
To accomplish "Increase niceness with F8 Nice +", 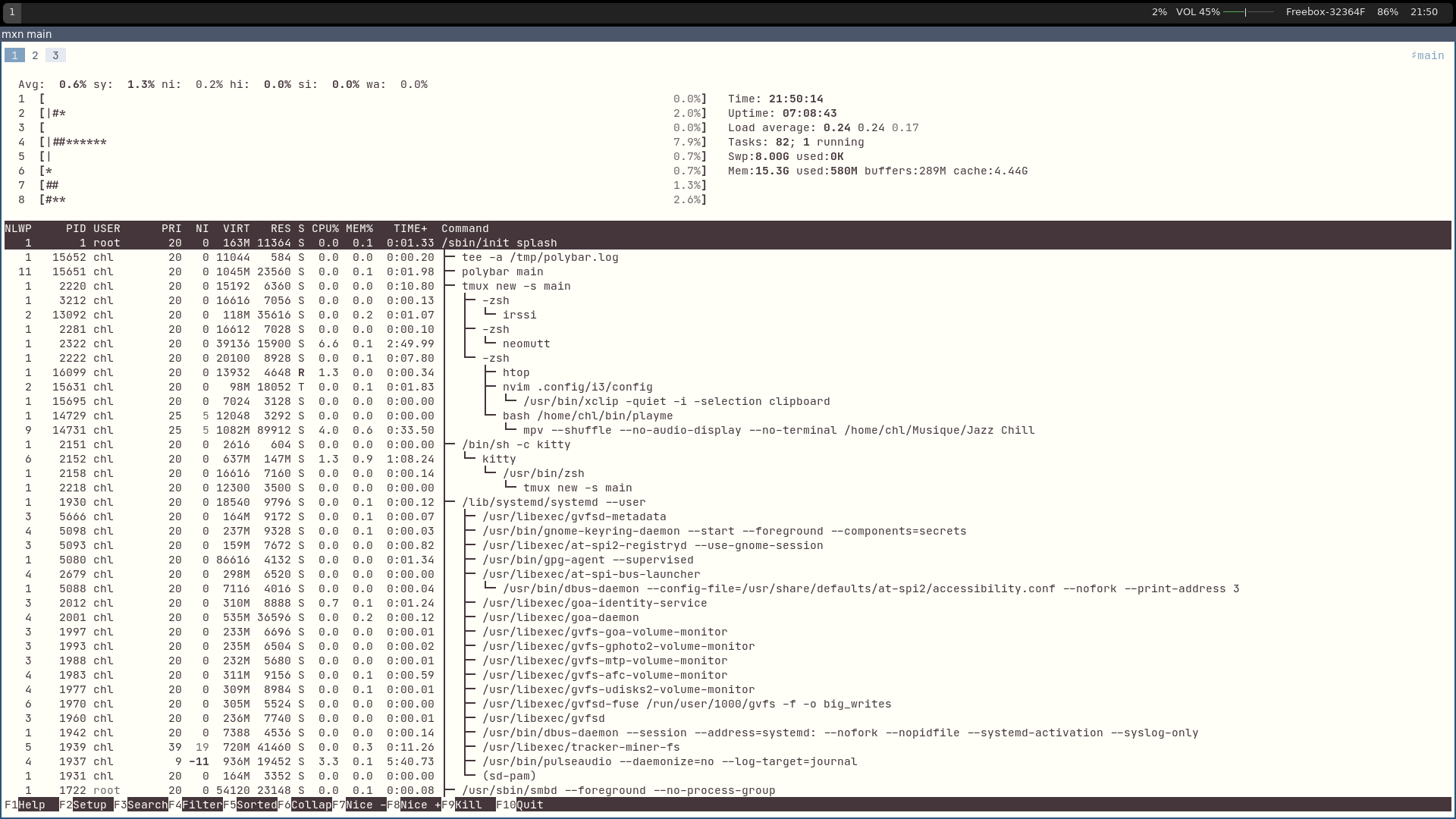I will click(420, 805).
